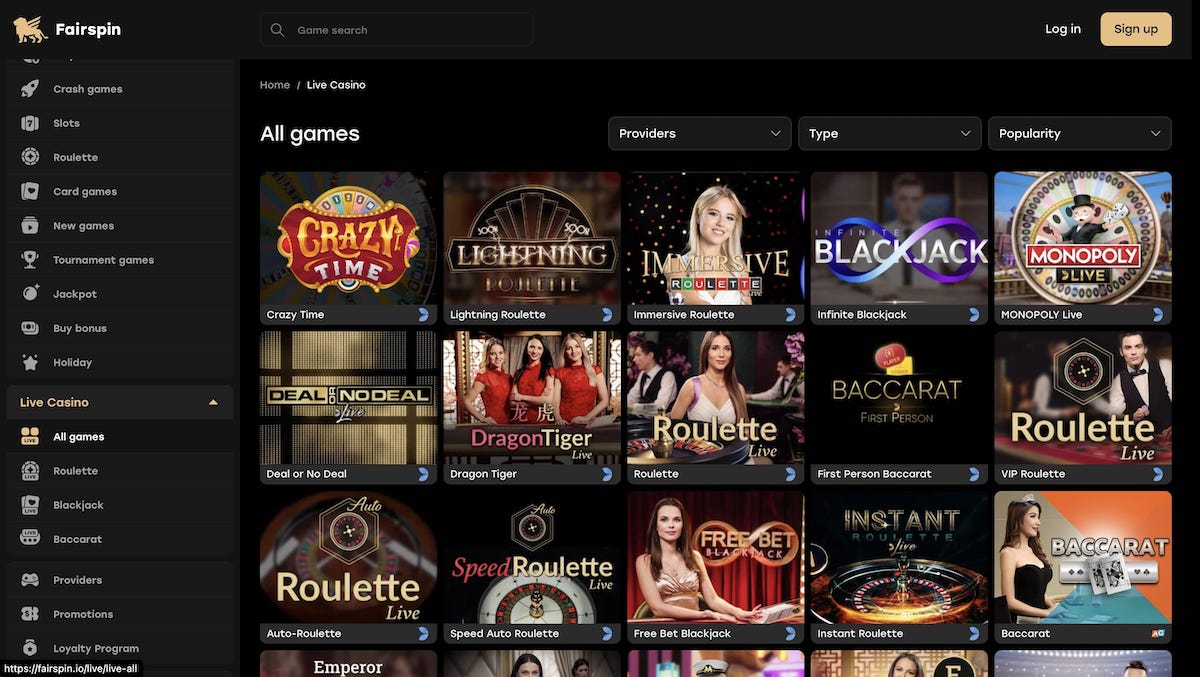1200x677 pixels.
Task: Go to Home via breadcrumb
Action: [x=274, y=85]
